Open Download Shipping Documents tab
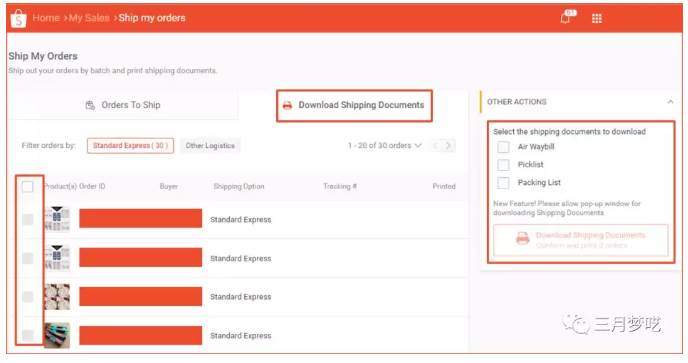 (354, 105)
